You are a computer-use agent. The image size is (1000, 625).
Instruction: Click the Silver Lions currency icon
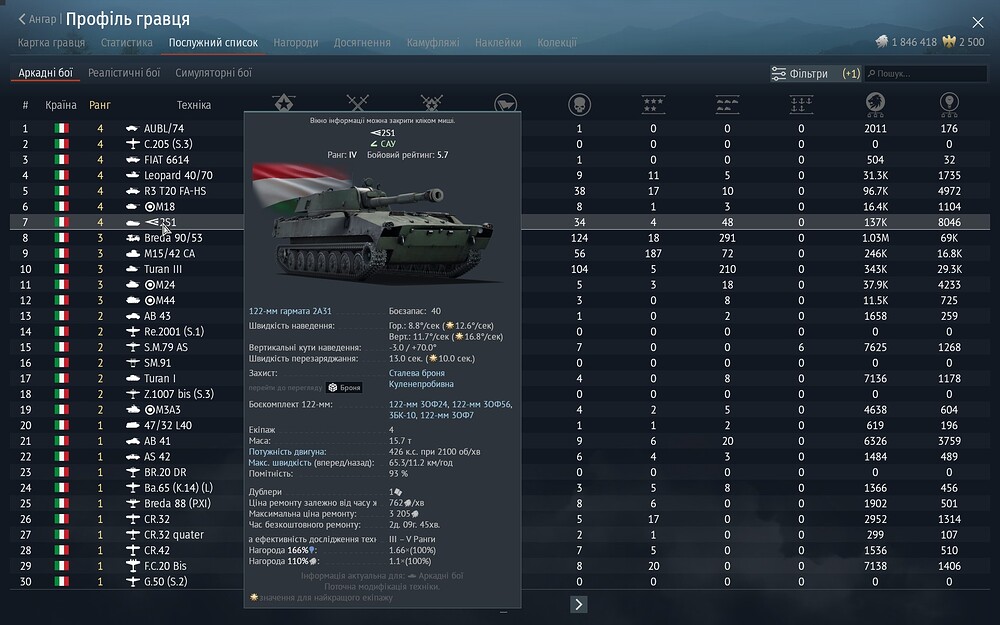pyautogui.click(x=882, y=42)
